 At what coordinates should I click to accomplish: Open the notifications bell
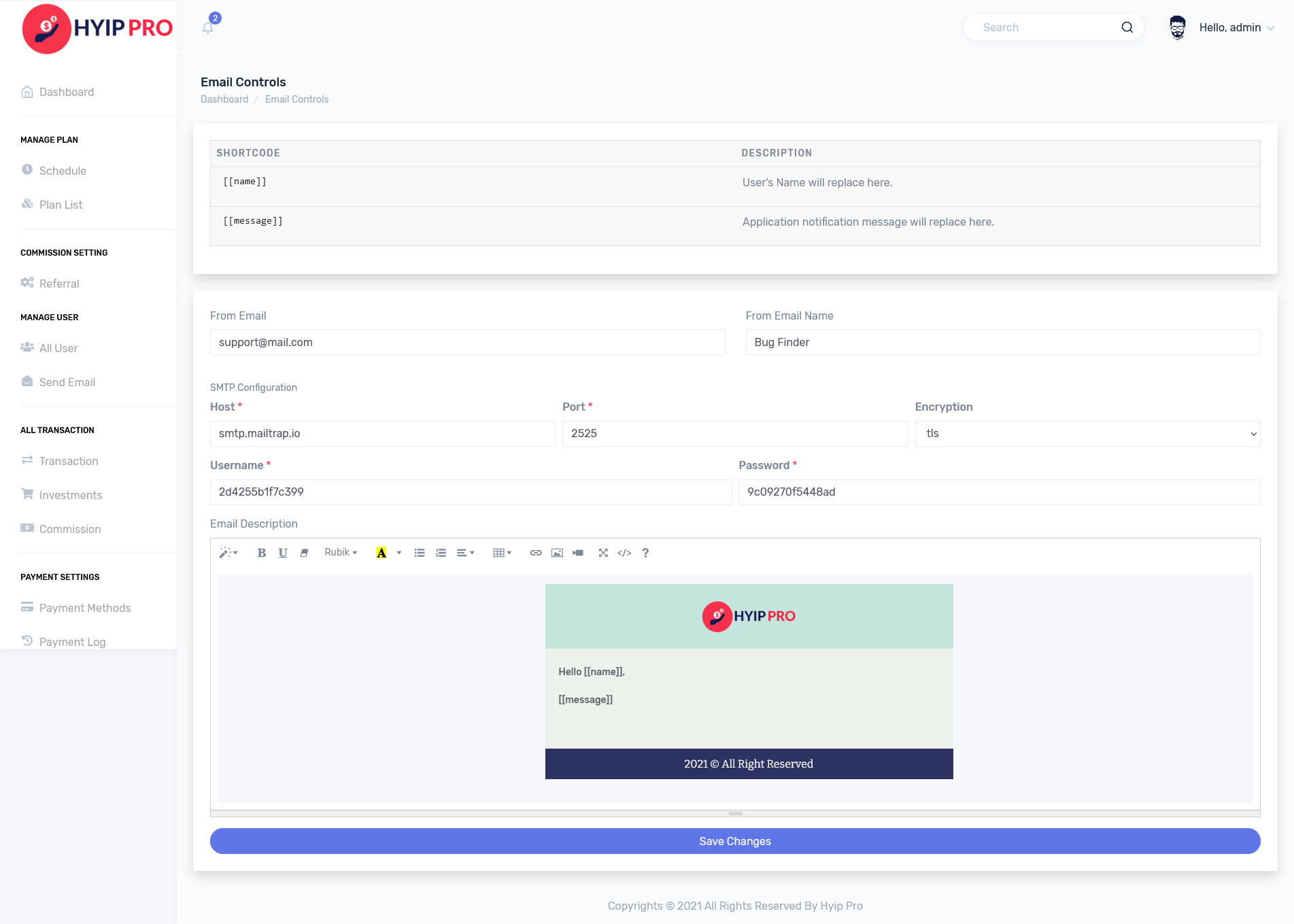208,28
